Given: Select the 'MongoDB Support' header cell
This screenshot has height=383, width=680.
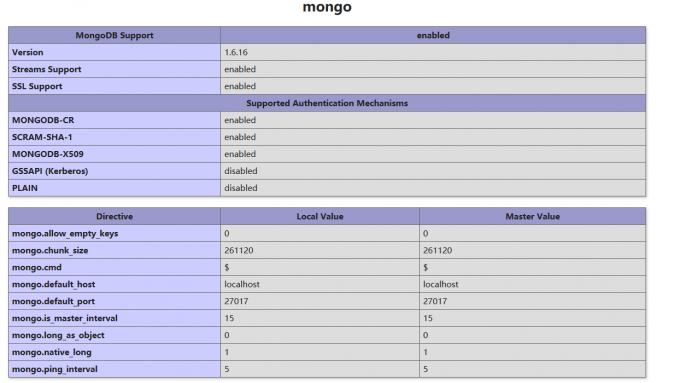Looking at the screenshot, I should 114,35.
